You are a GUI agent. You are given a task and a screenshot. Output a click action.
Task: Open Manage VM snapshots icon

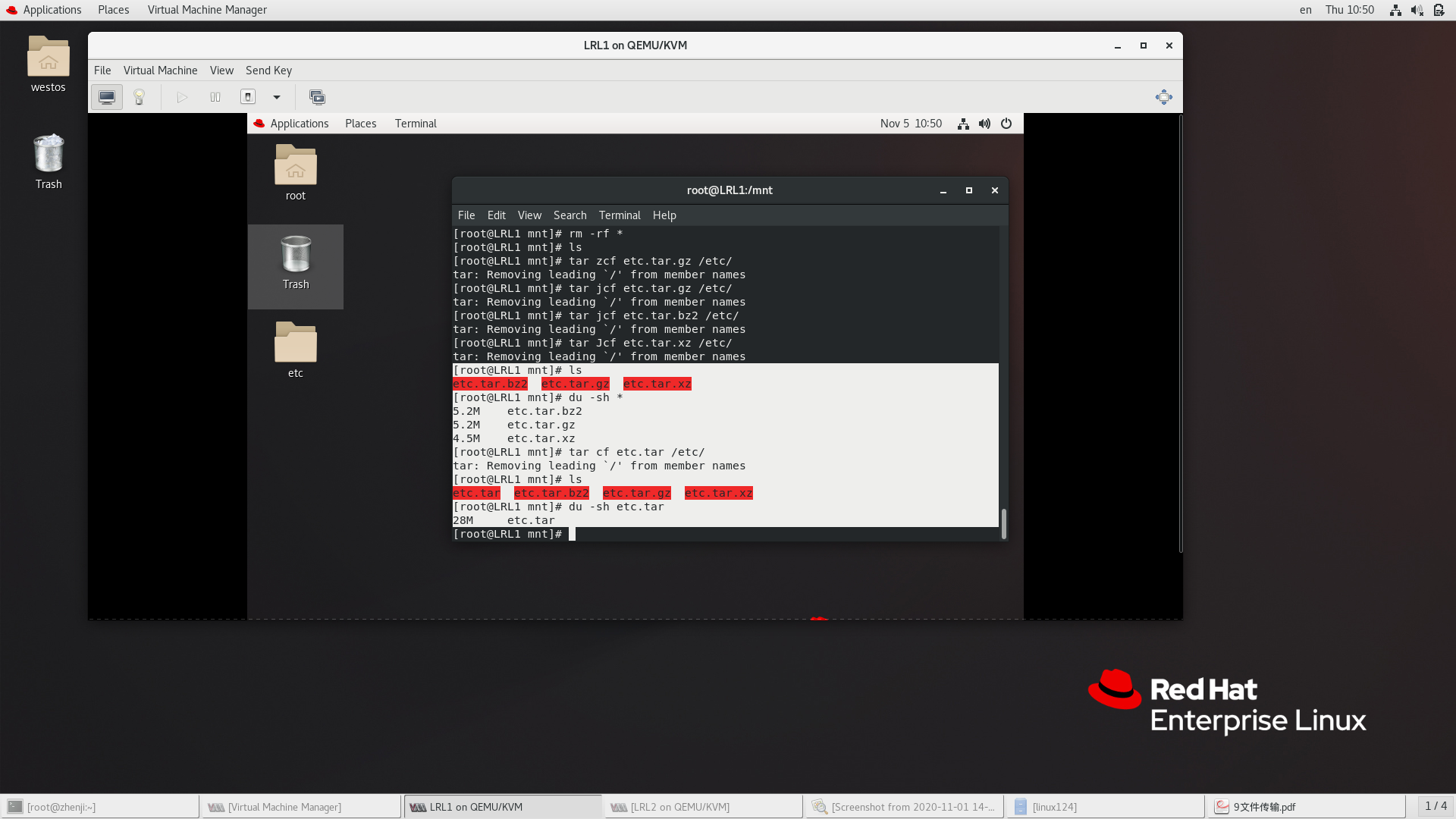pyautogui.click(x=317, y=97)
